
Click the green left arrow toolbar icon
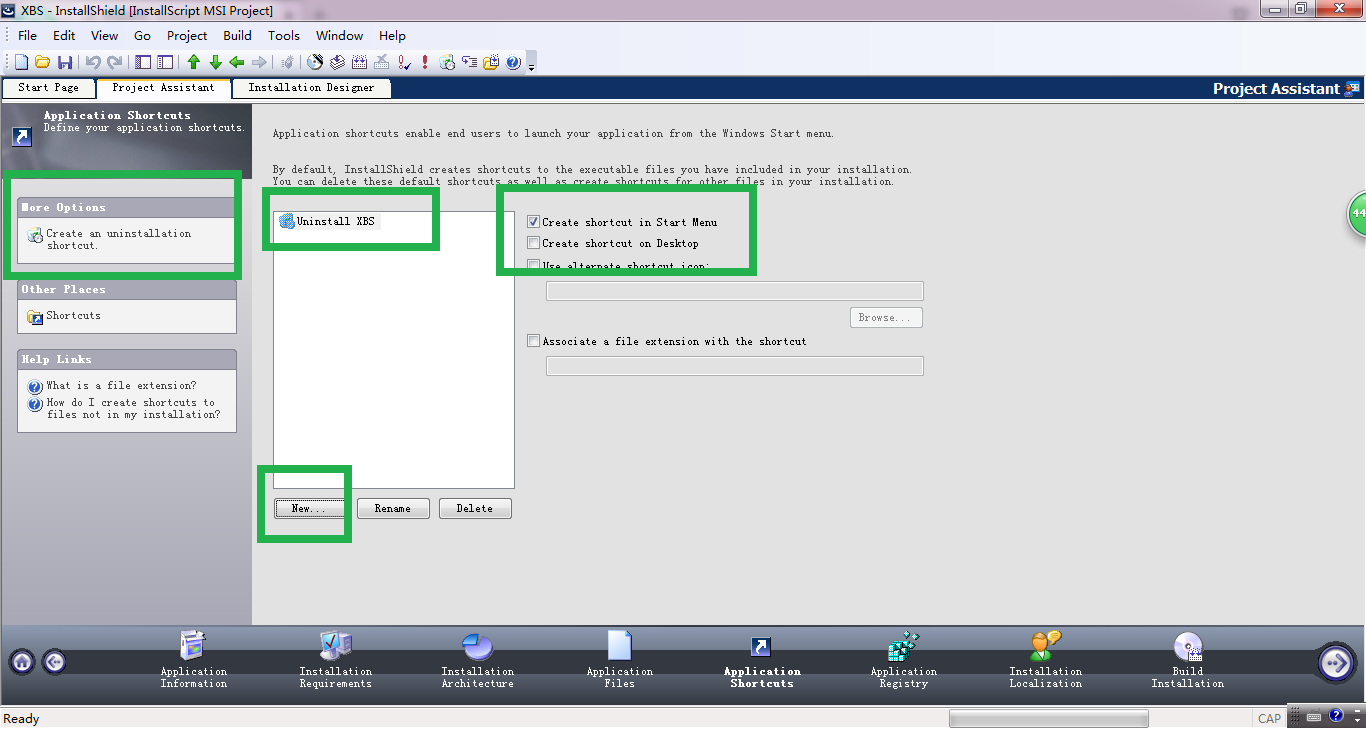(x=237, y=62)
